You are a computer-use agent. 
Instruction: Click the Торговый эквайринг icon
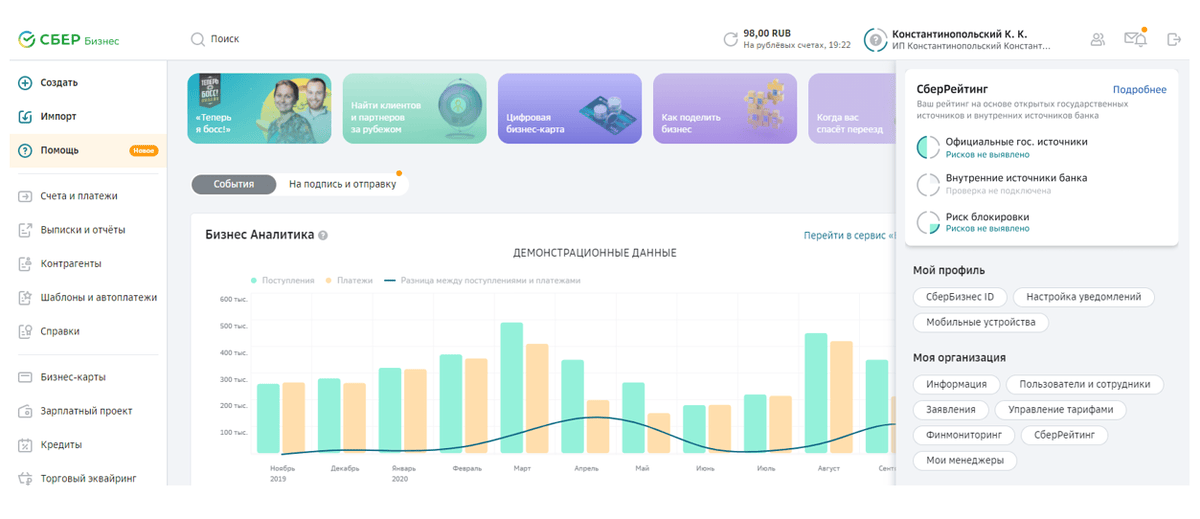[25, 479]
